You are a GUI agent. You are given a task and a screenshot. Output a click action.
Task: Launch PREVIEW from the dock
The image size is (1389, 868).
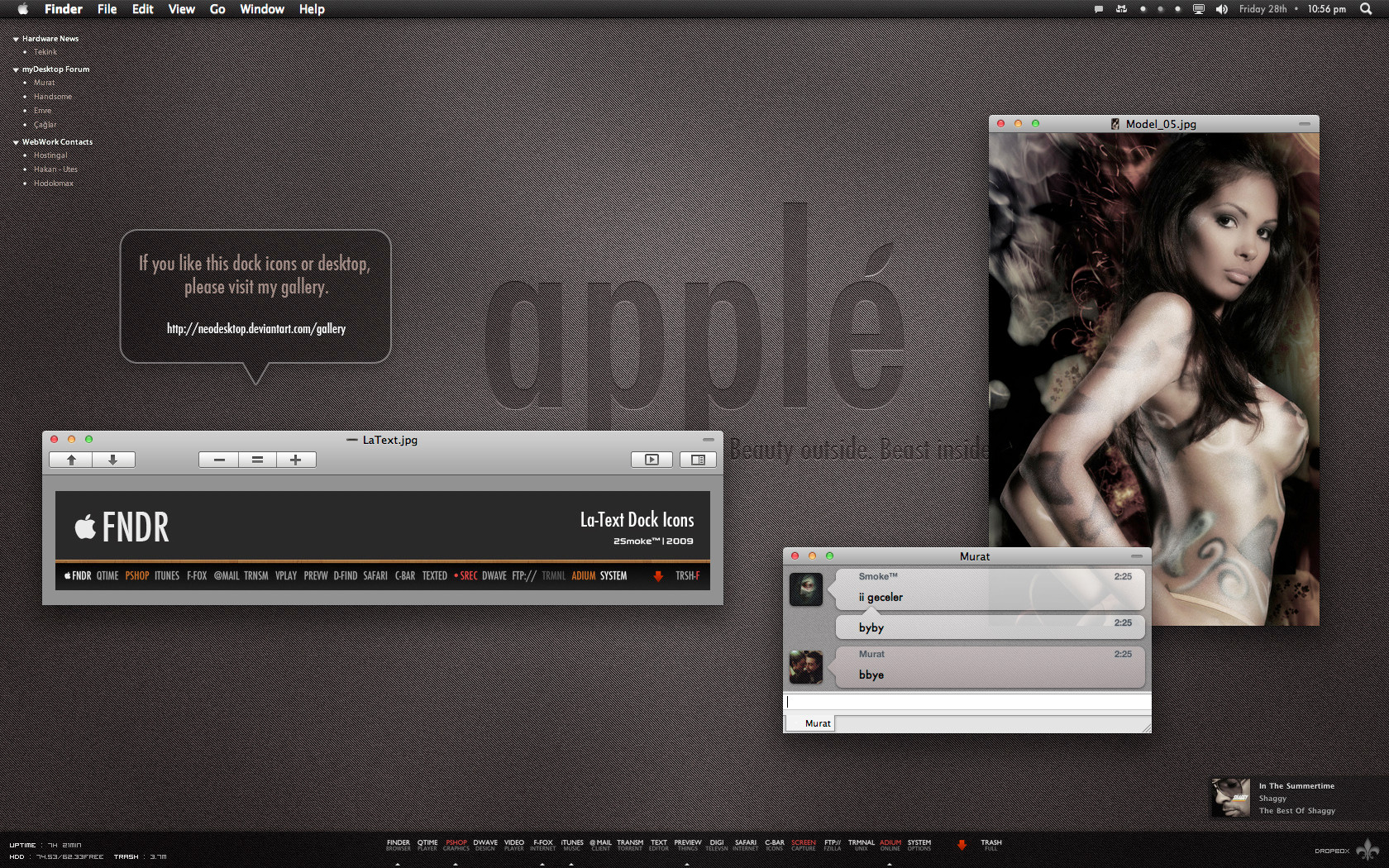(688, 845)
